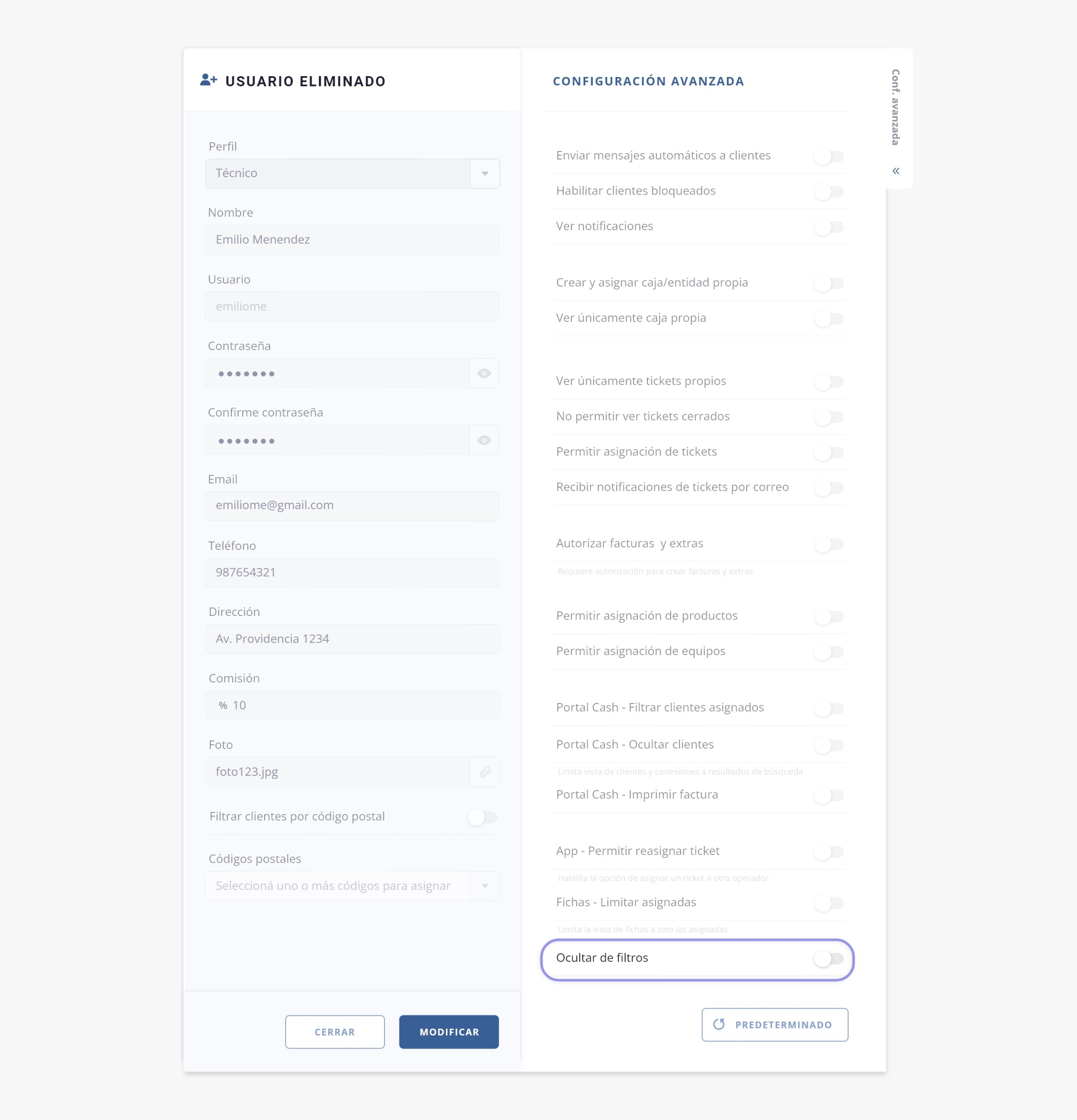Toggle Autorizar facturas y extras
The image size is (1077, 1120).
[x=829, y=544]
